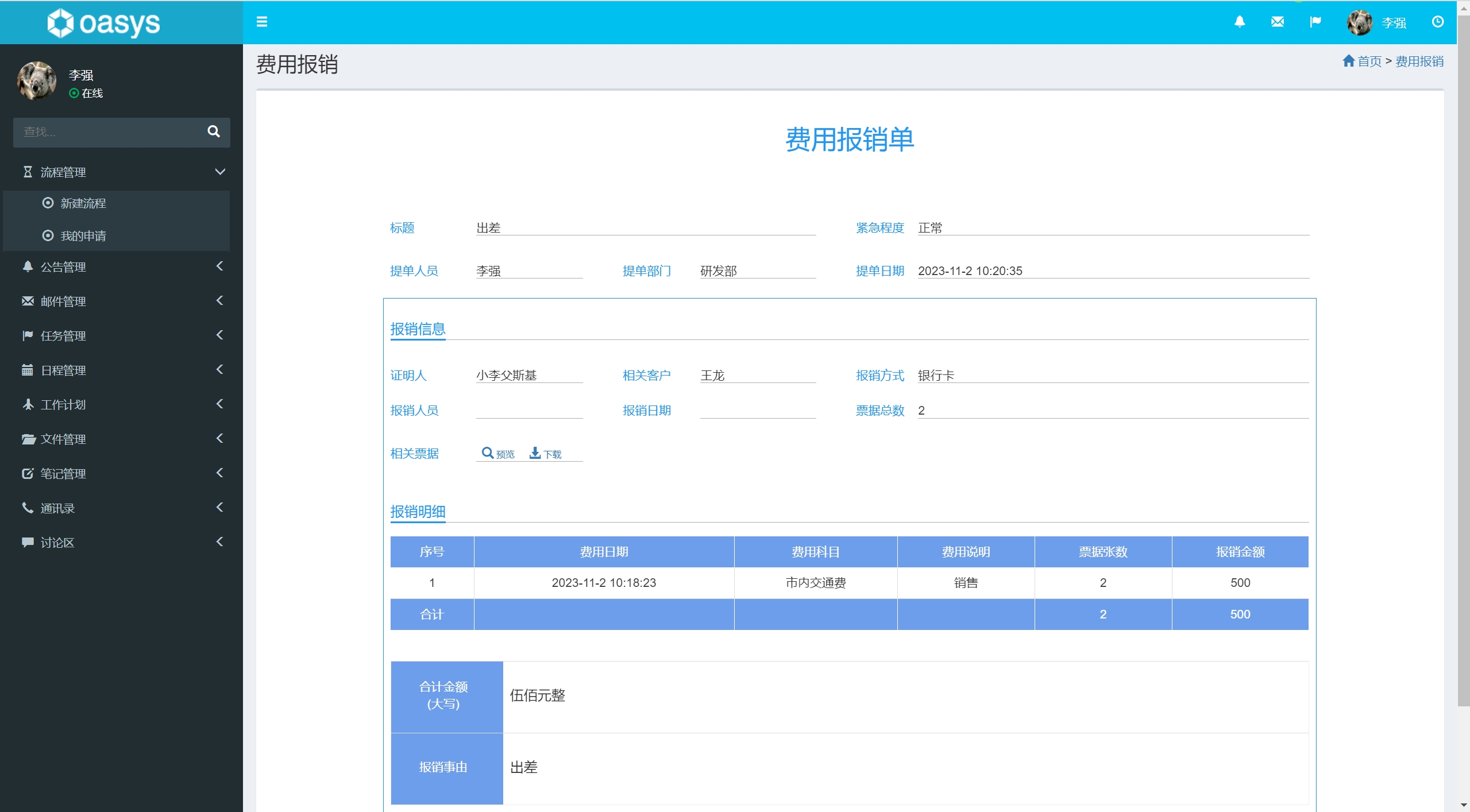
Task: Select 新建流程 in sidebar
Action: tap(83, 203)
